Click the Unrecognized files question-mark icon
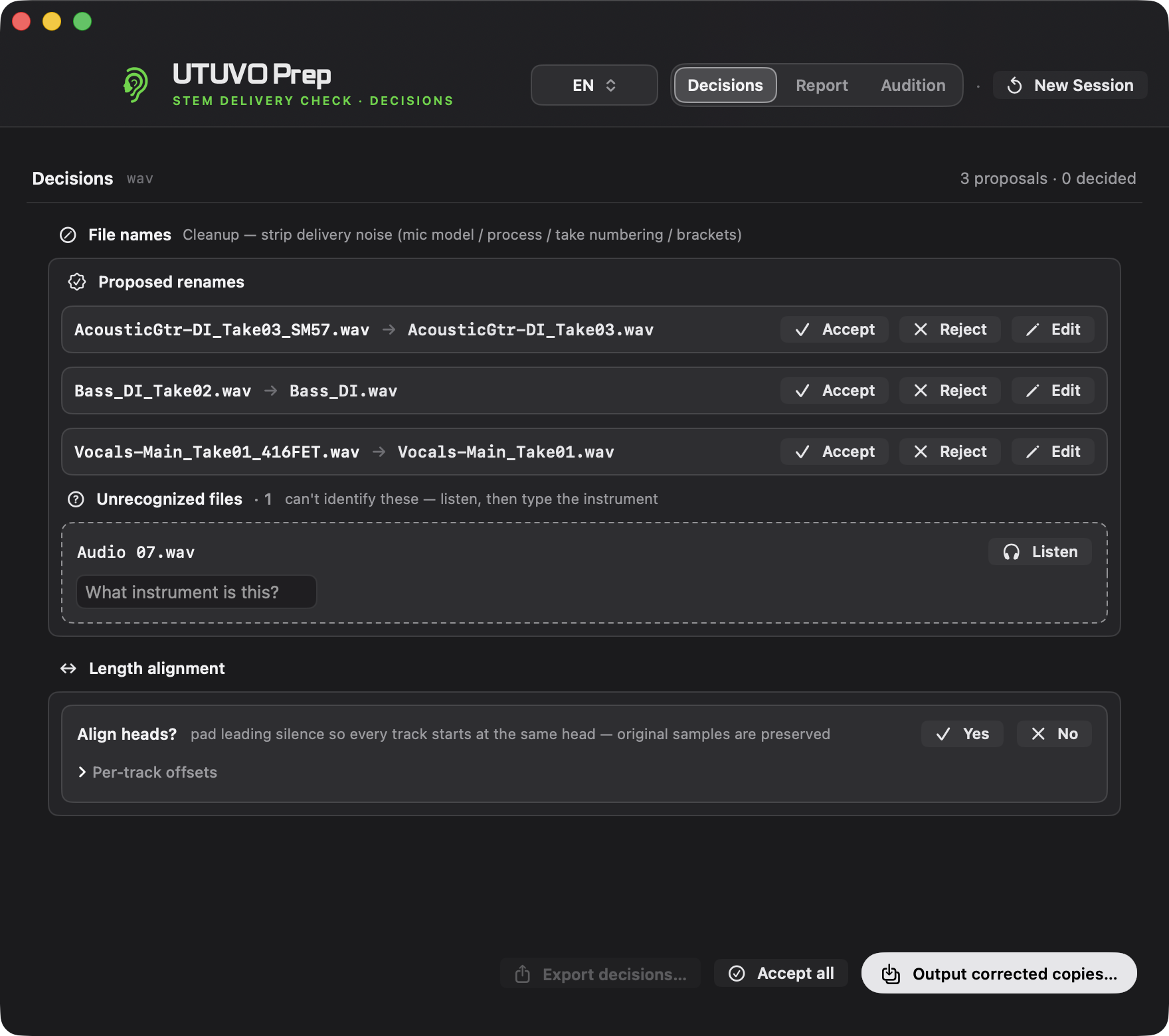This screenshot has width=1169, height=1036. (x=76, y=499)
